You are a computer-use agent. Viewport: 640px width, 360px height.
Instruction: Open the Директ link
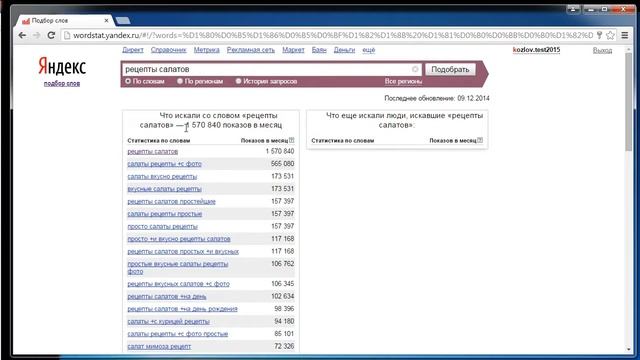(x=133, y=50)
